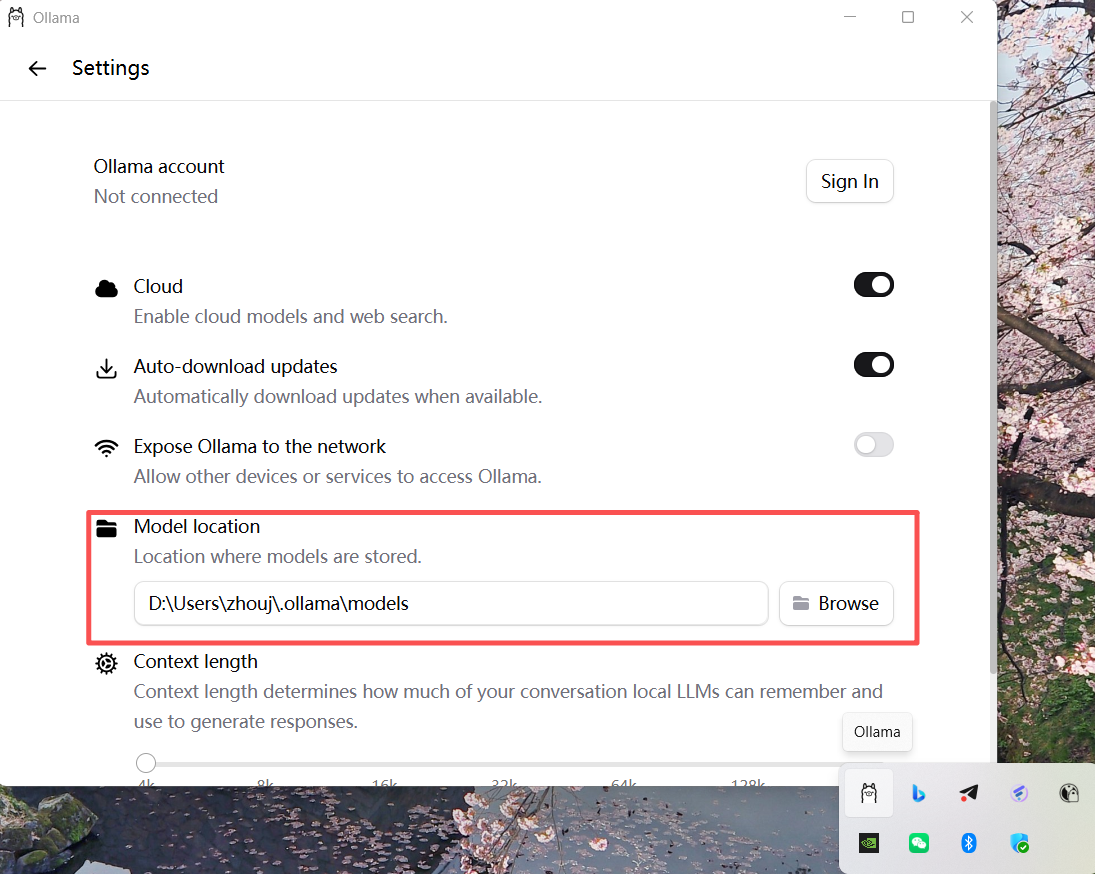Click the folder icon beside Model location
Image resolution: width=1095 pixels, height=874 pixels.
pos(106,527)
